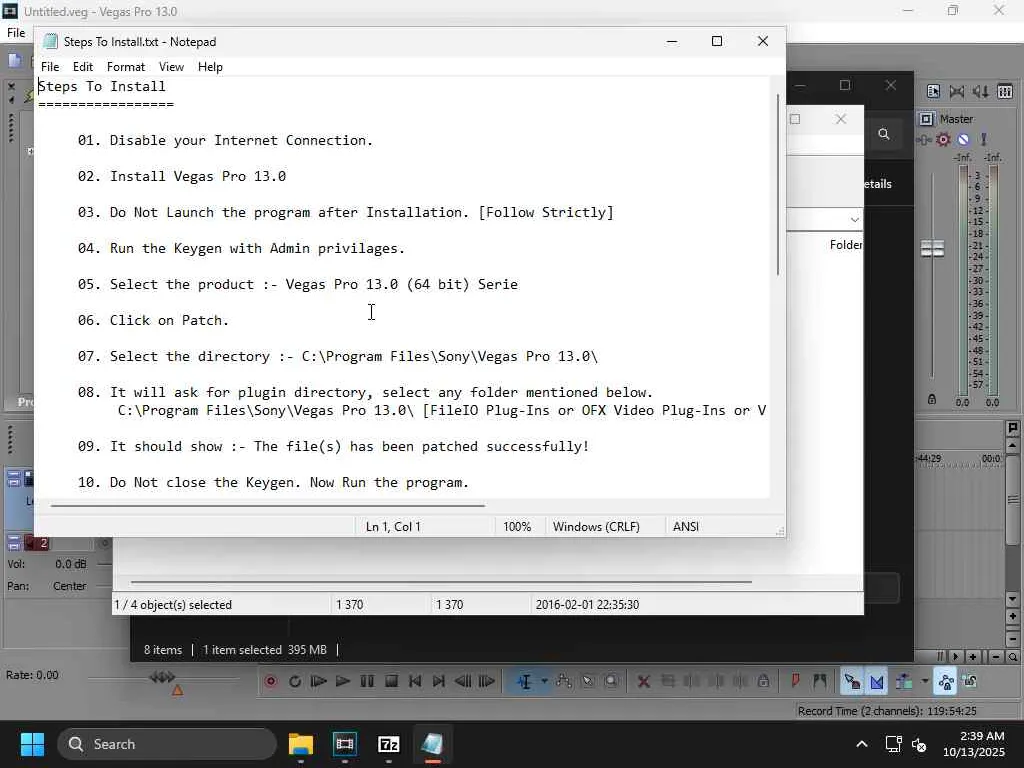Show hidden icons via the tray chevron
Viewport: 1024px width, 768px height.
click(x=862, y=744)
